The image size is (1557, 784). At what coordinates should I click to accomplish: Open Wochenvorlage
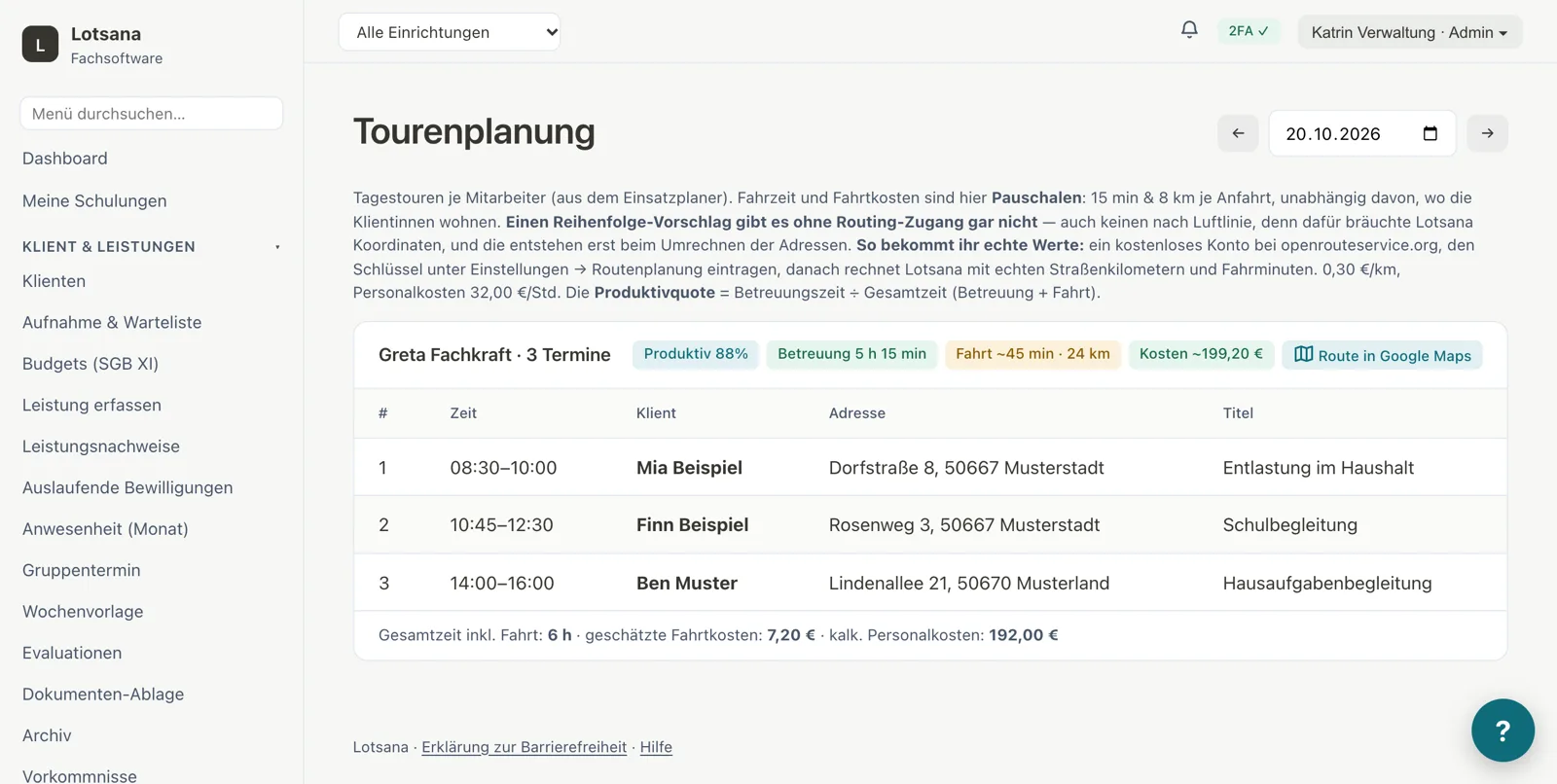(x=83, y=612)
